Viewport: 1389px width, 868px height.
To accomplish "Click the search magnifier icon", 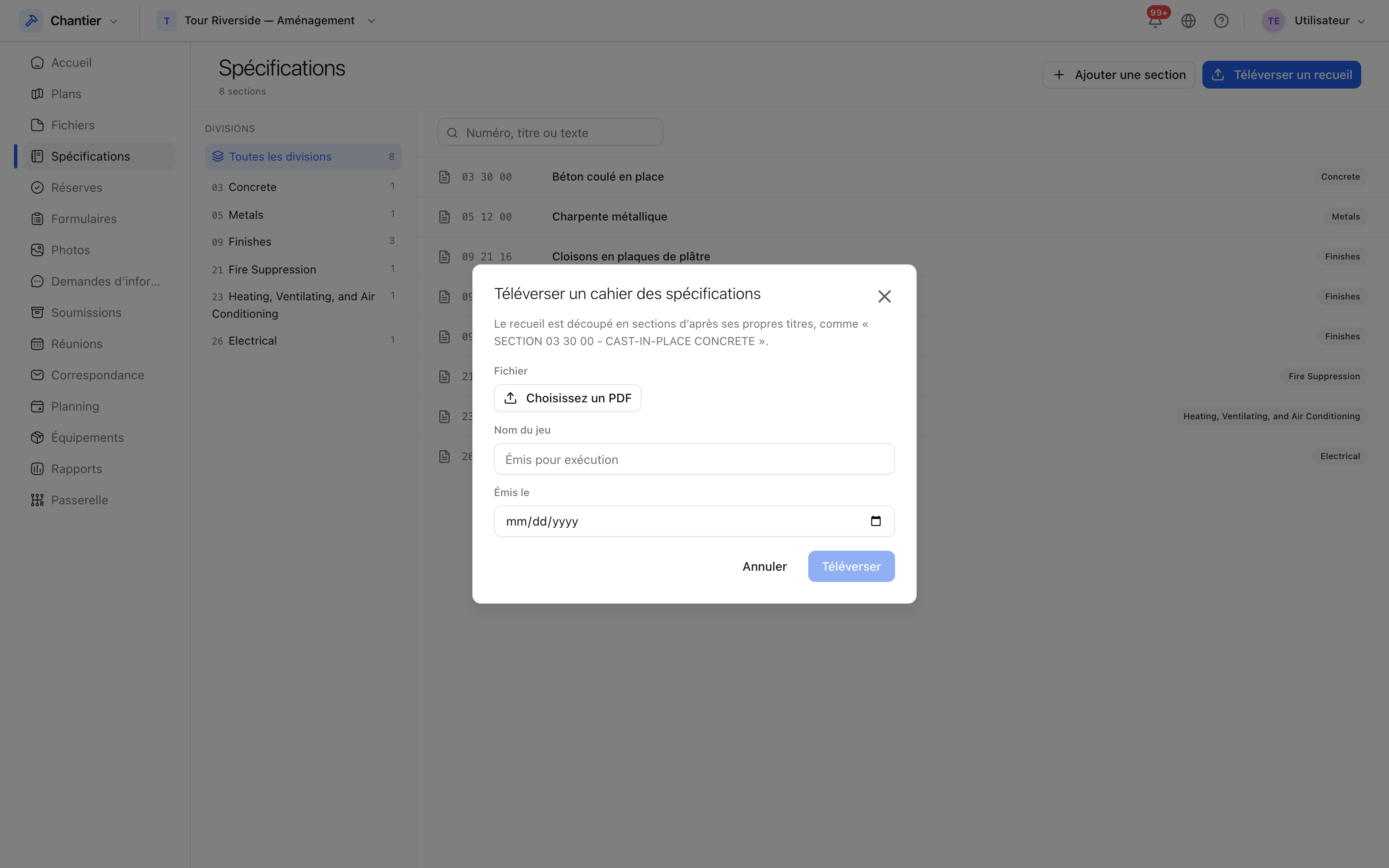I will 452,133.
